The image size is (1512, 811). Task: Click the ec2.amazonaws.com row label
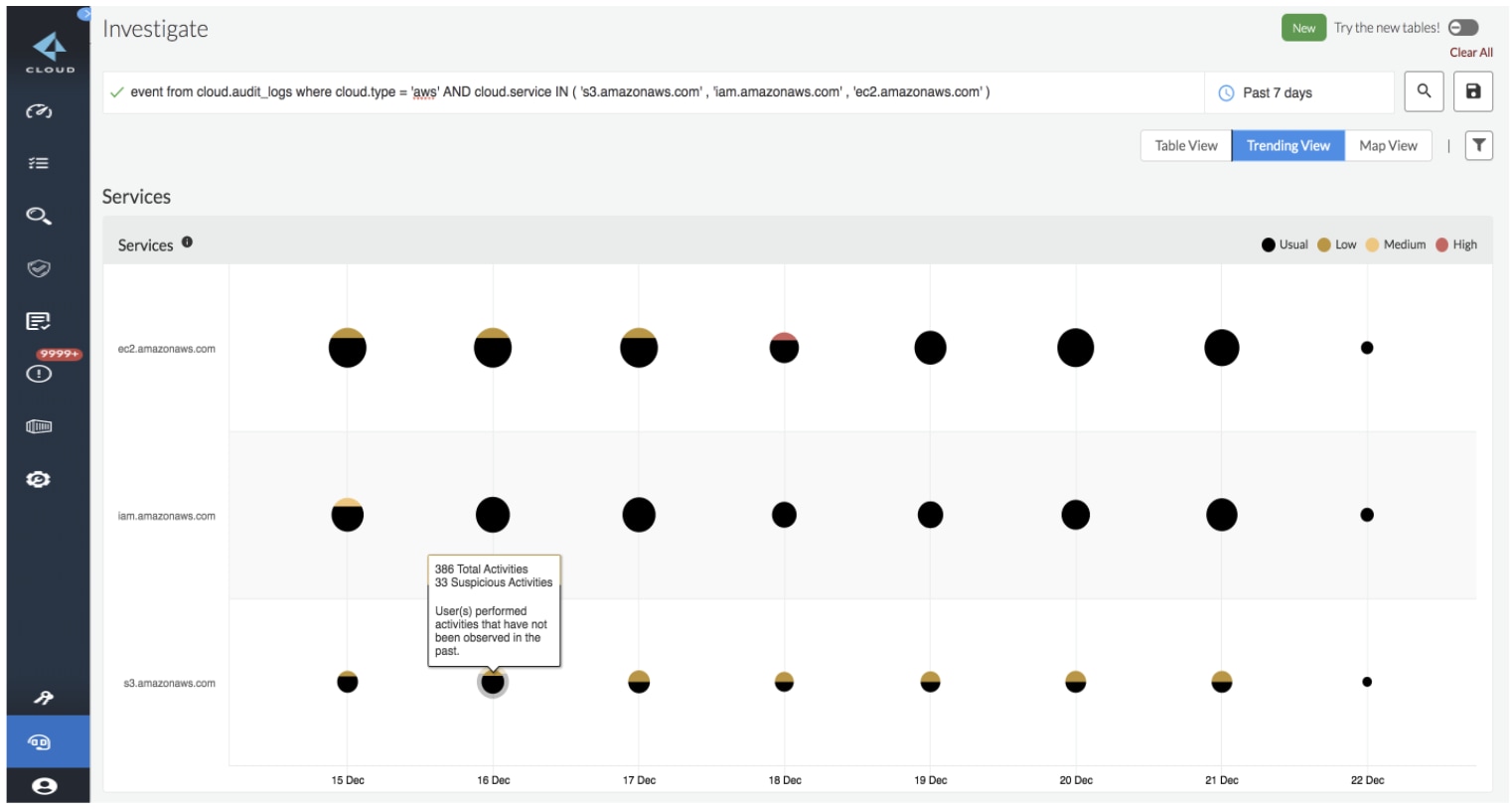tap(167, 349)
